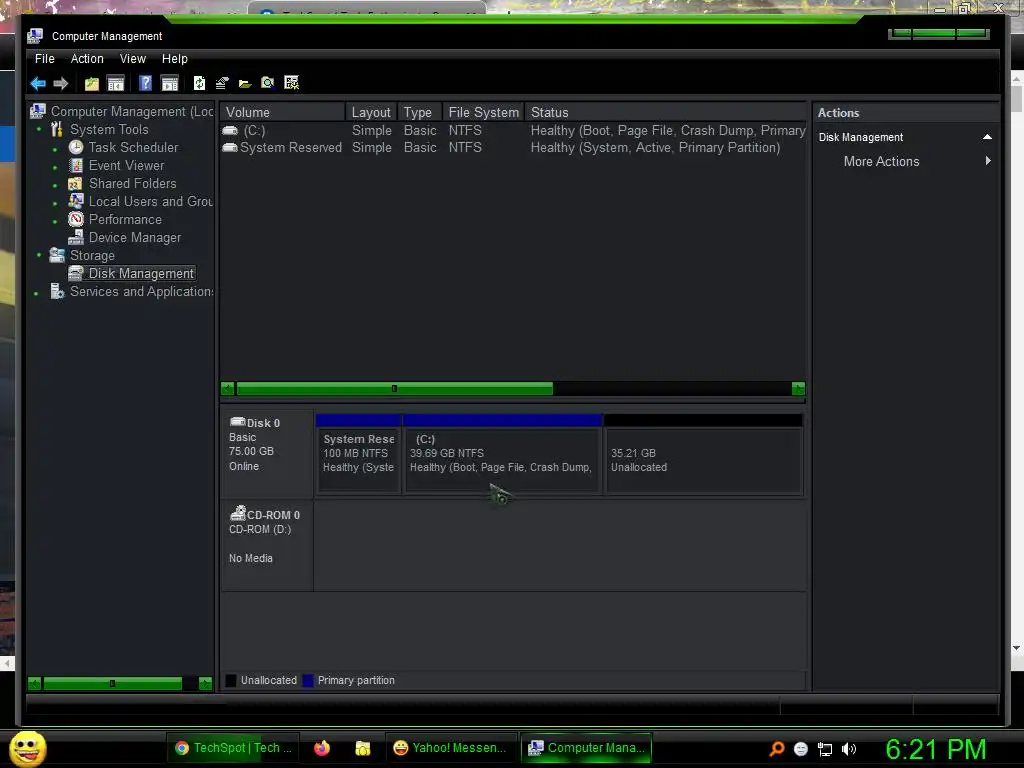
Task: Expand the Local Users and Groups node
Action: click(55, 204)
